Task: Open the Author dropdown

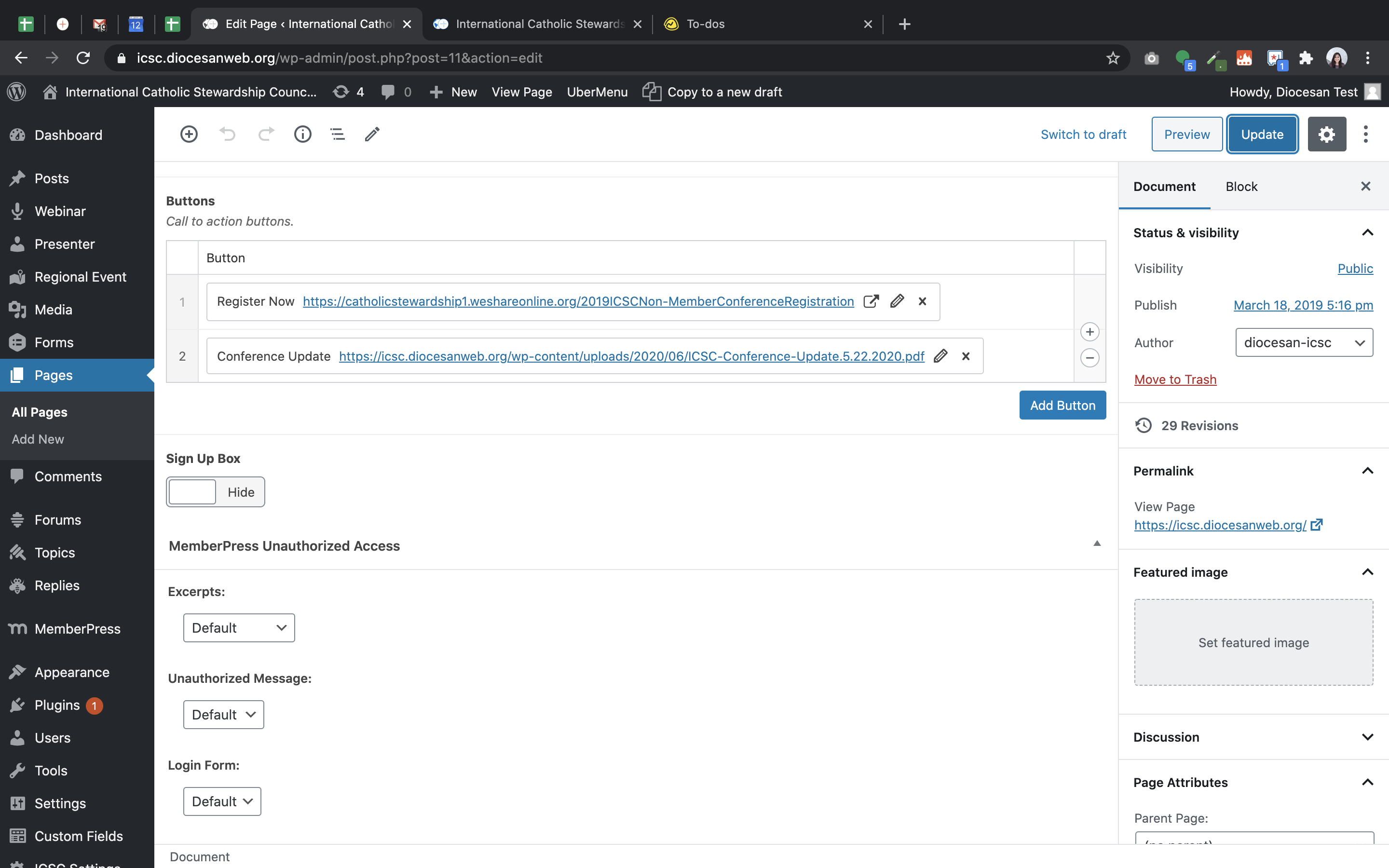Action: click(1304, 343)
